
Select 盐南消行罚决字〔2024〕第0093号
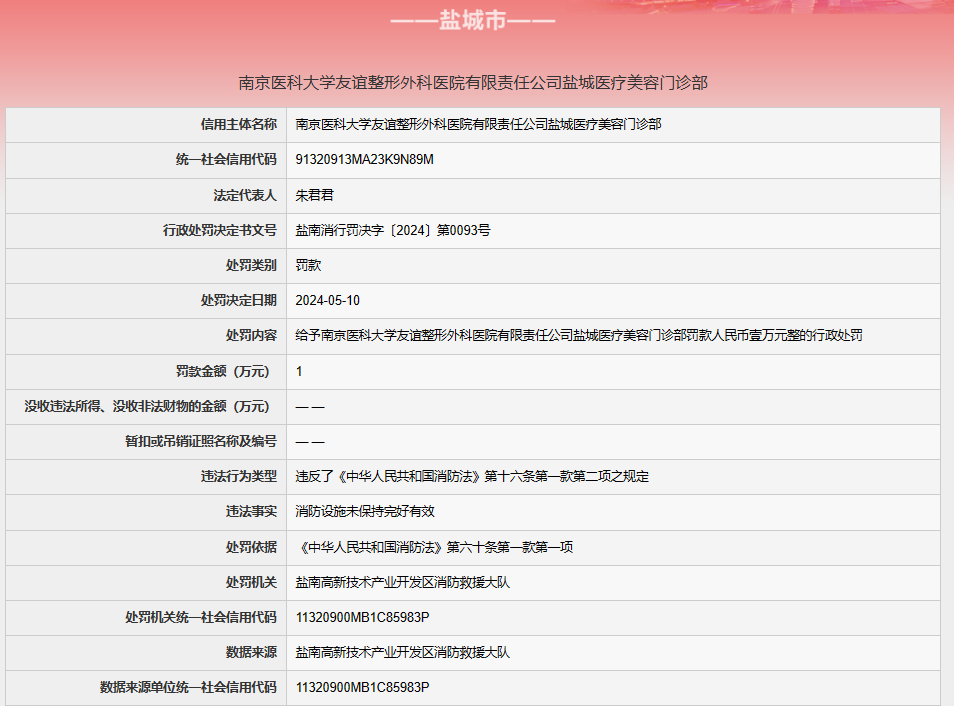point(393,231)
